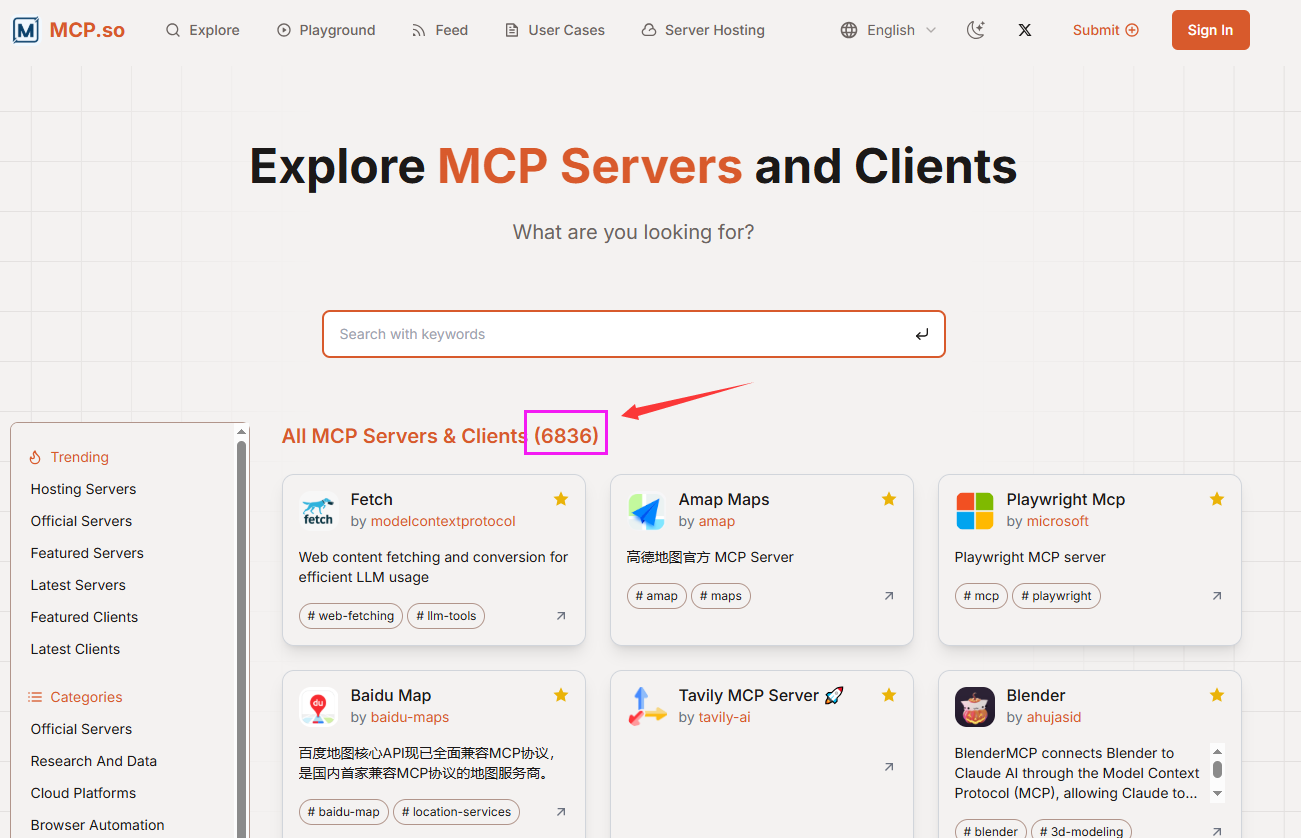Open ahujasid author link

click(1054, 717)
